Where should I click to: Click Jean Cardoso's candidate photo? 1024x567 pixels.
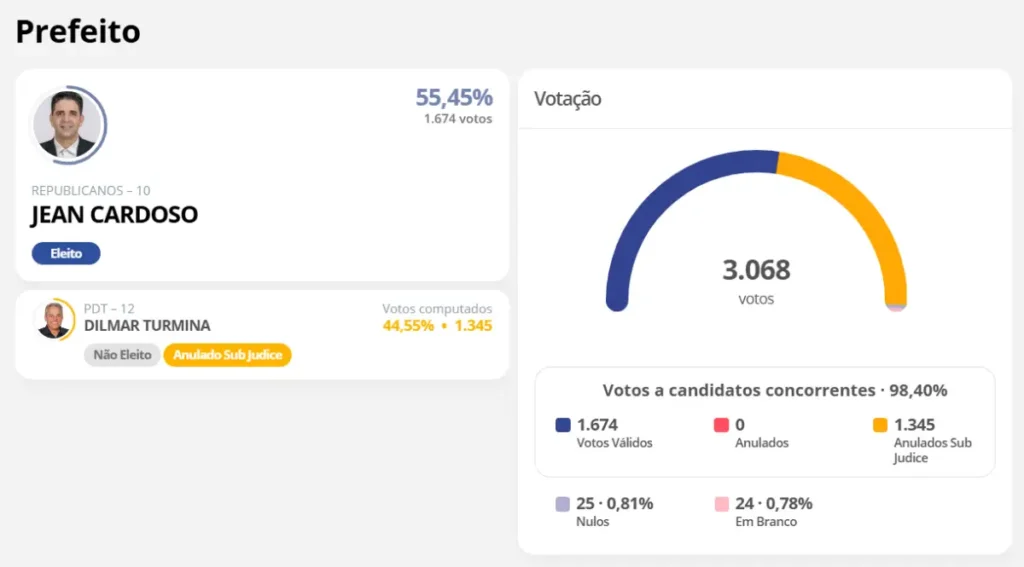[68, 125]
